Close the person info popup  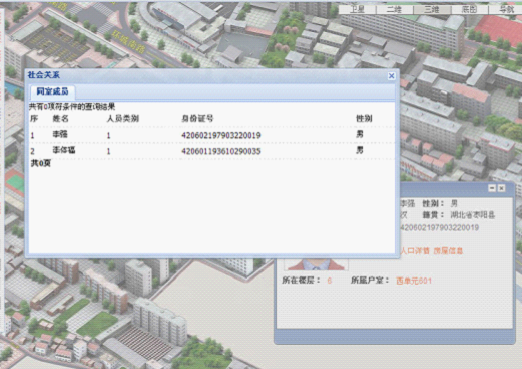coord(501,188)
